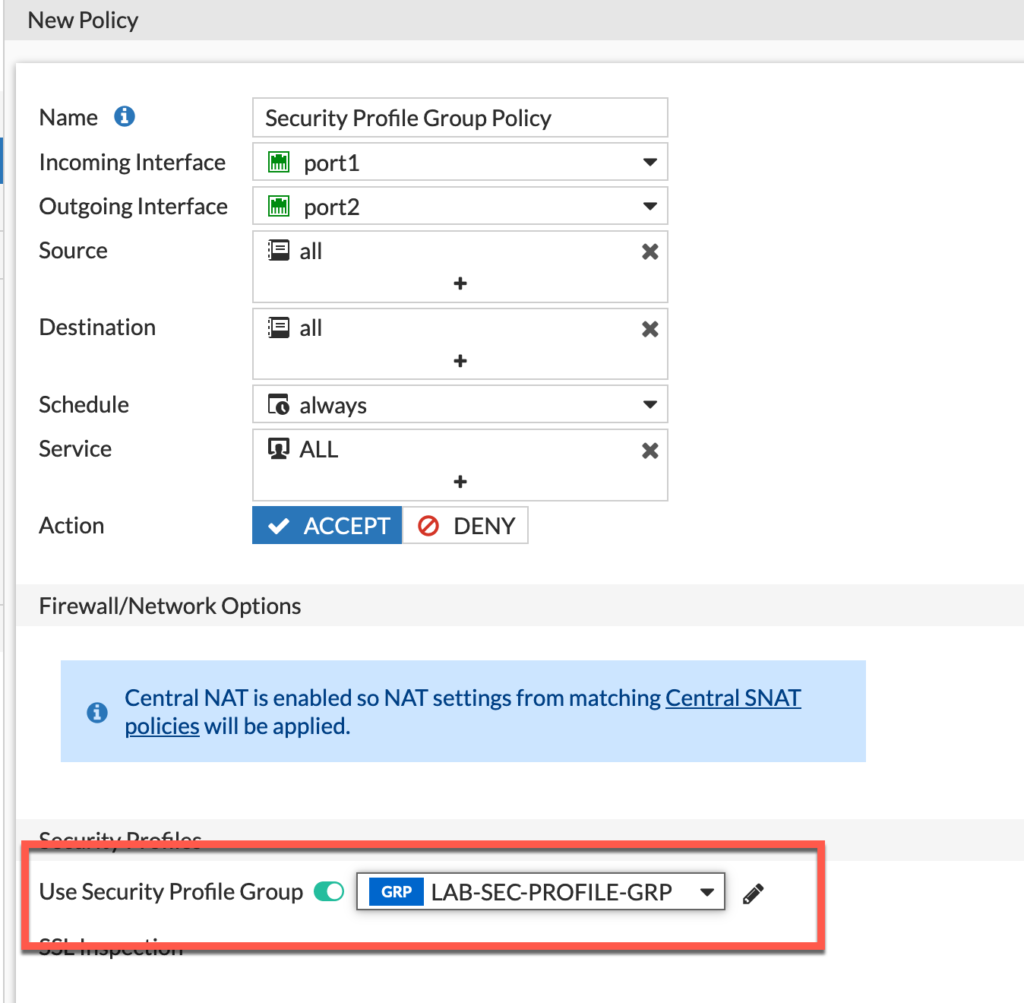
Task: Click the port1 interface icon
Action: [x=279, y=162]
